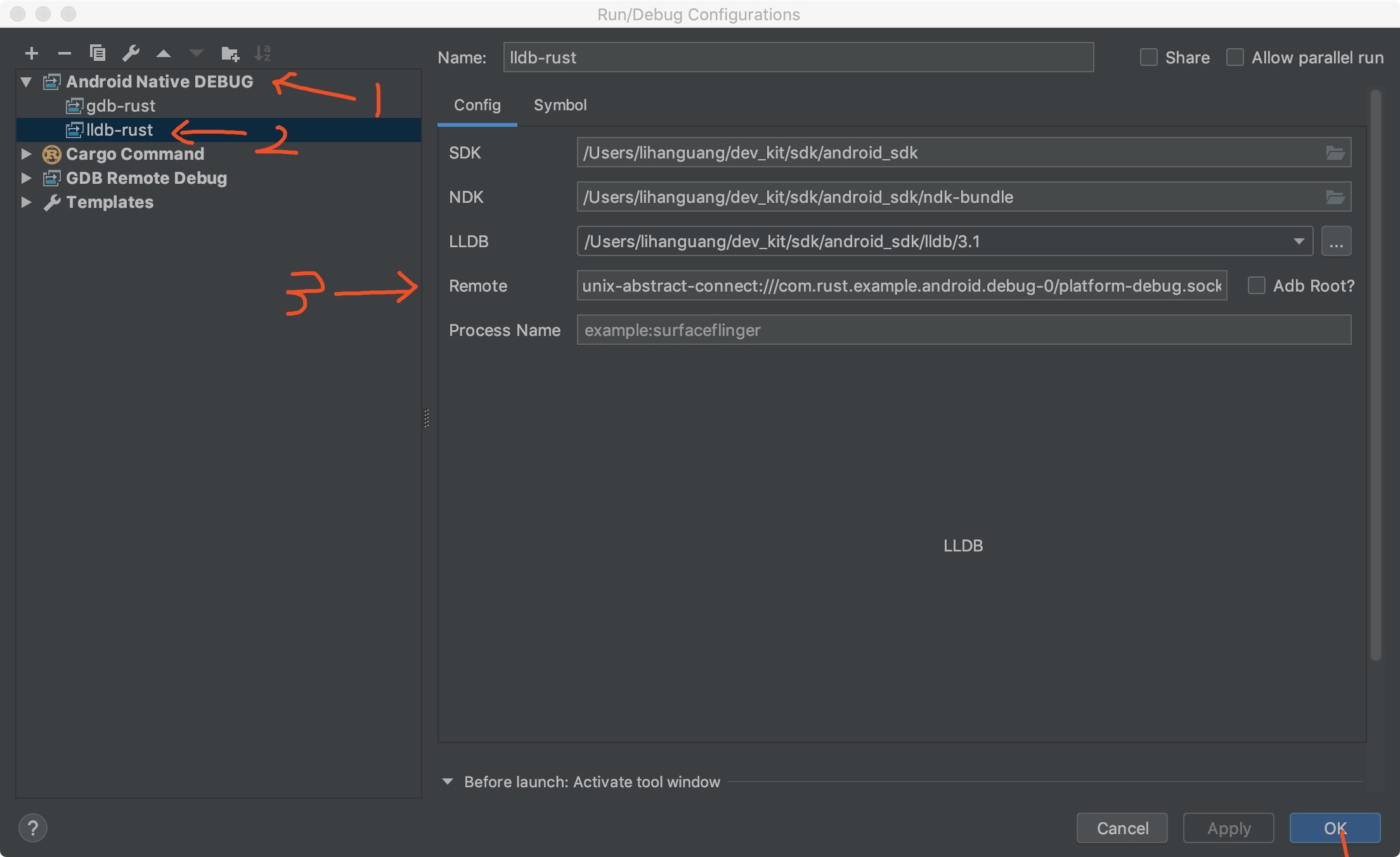Click the OK button
Viewport: 1400px width, 857px height.
pos(1334,828)
